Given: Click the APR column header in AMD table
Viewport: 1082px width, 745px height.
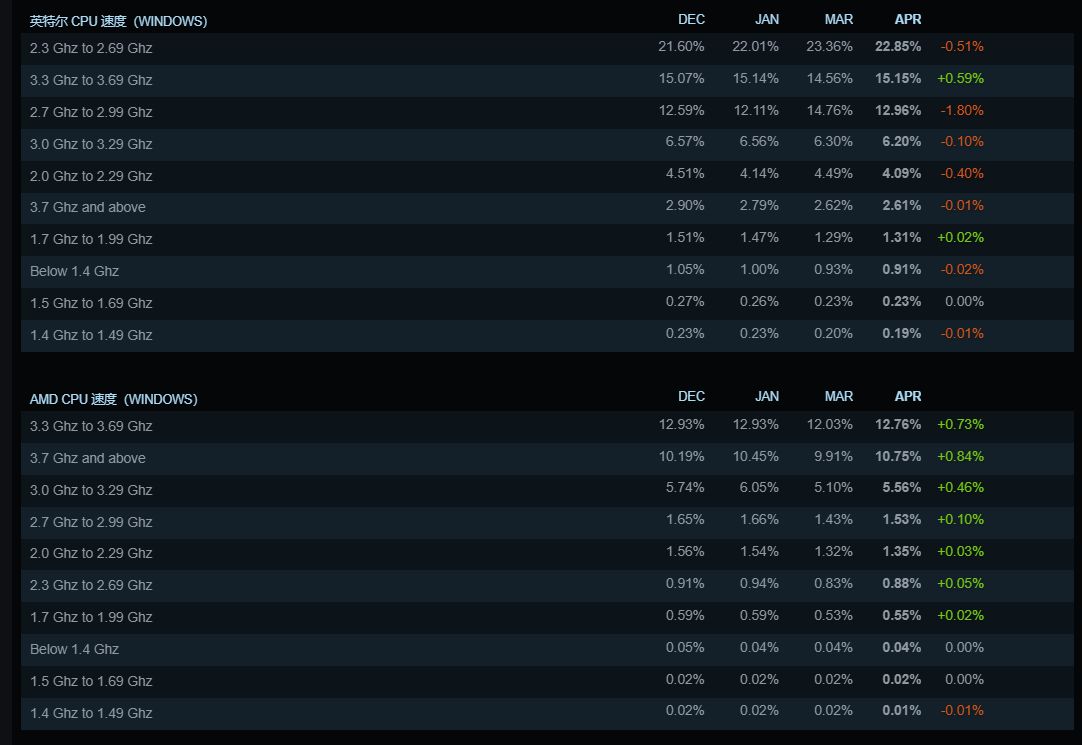Looking at the screenshot, I should [x=908, y=397].
